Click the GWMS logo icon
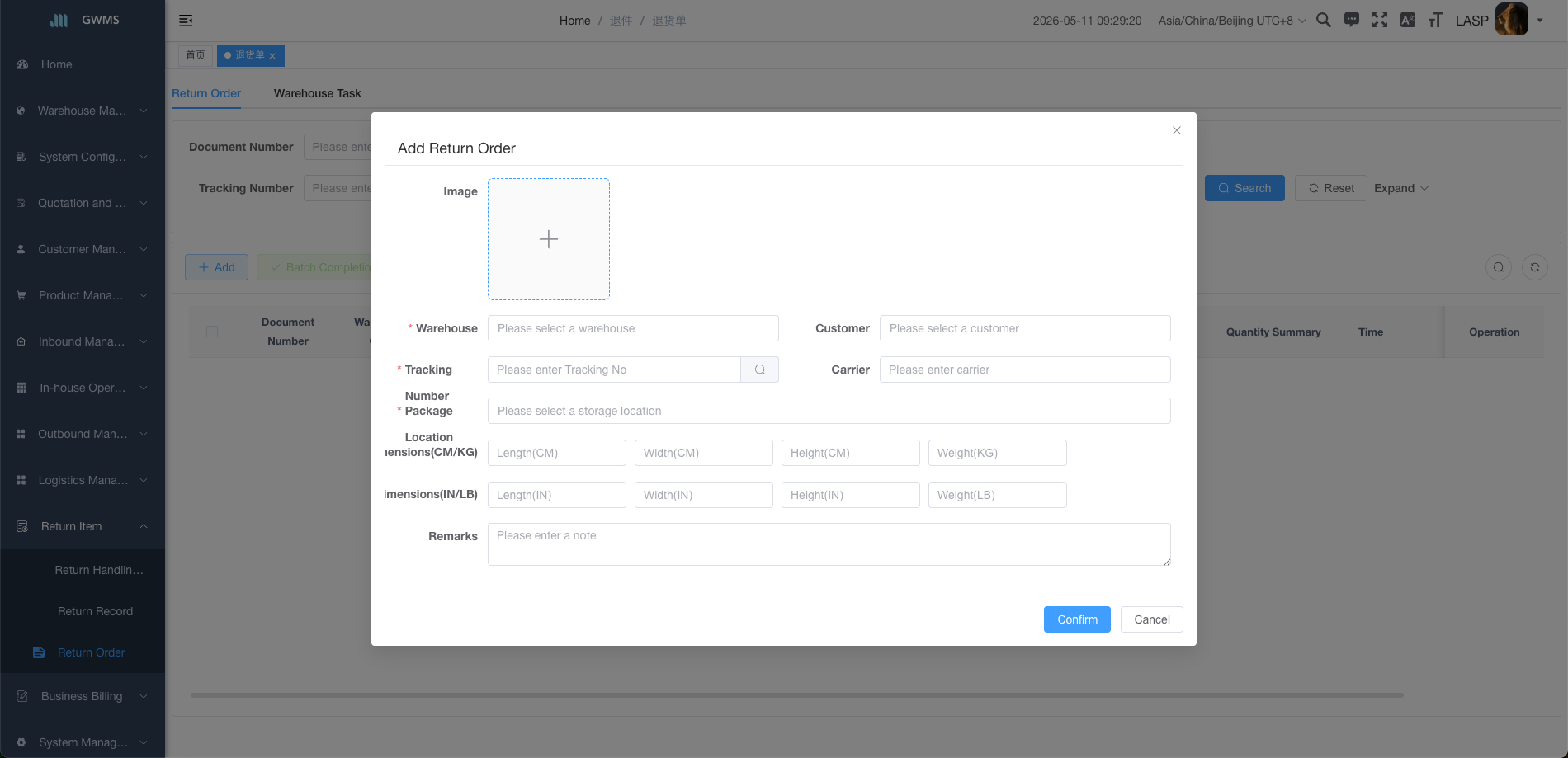This screenshot has height=758, width=1568. pos(59,21)
